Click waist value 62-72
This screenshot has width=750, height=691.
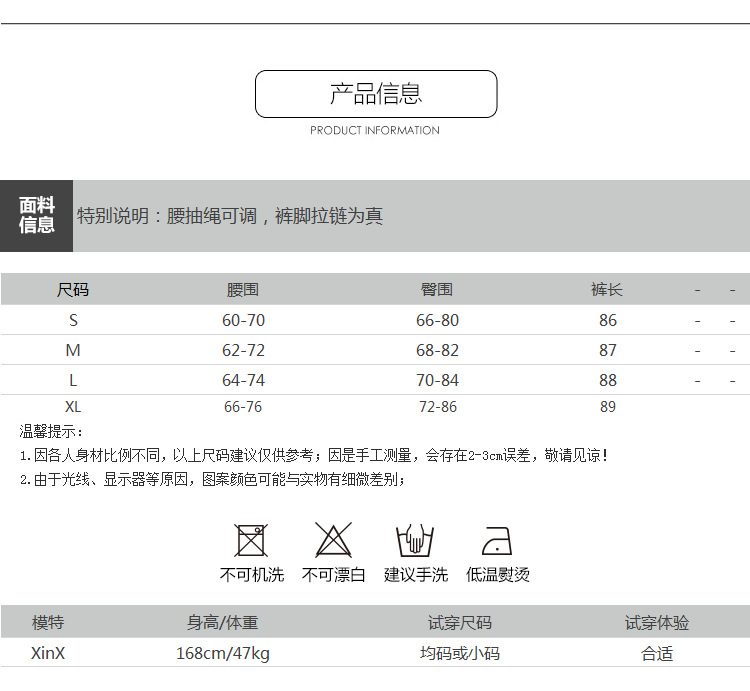[x=243, y=350]
